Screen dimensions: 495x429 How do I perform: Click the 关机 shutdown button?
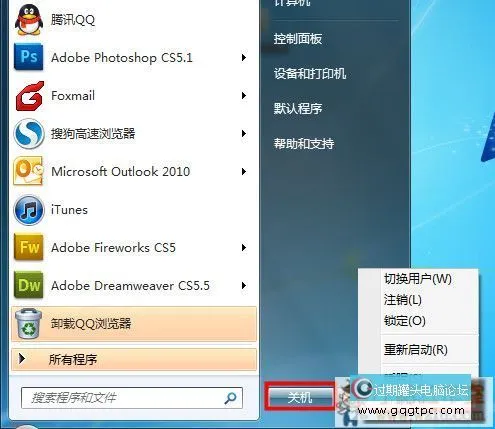pyautogui.click(x=300, y=397)
